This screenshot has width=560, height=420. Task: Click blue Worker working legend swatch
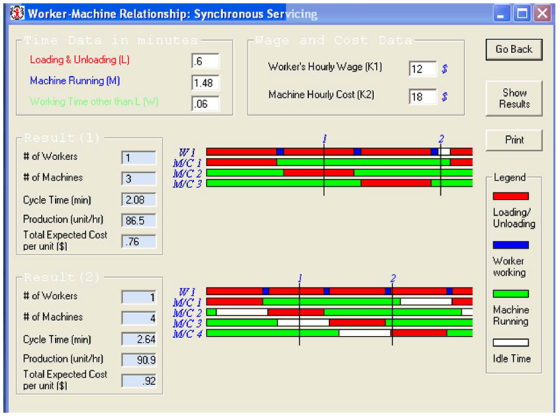511,245
